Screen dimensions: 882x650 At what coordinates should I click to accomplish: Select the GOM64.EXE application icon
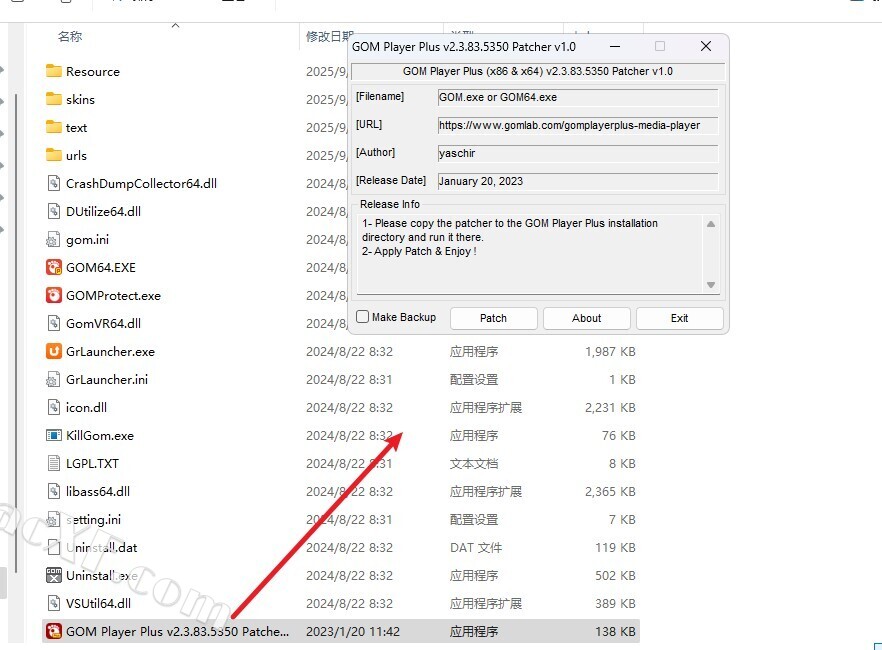(x=53, y=267)
